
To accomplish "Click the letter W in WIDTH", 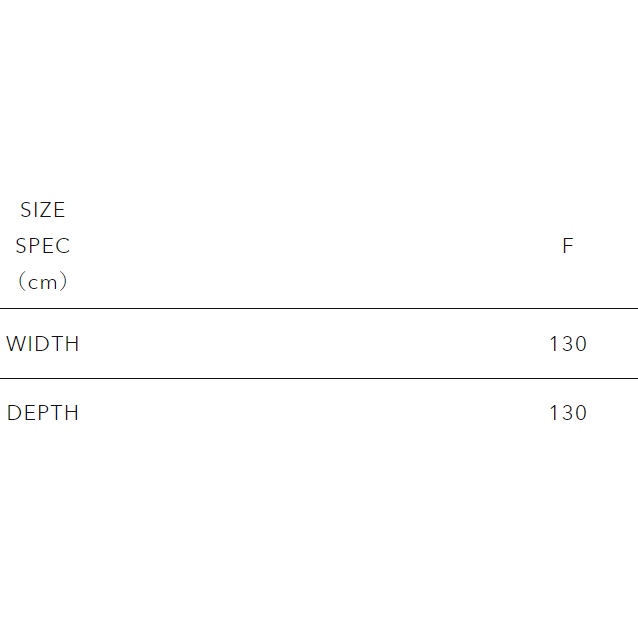I will point(15,344).
